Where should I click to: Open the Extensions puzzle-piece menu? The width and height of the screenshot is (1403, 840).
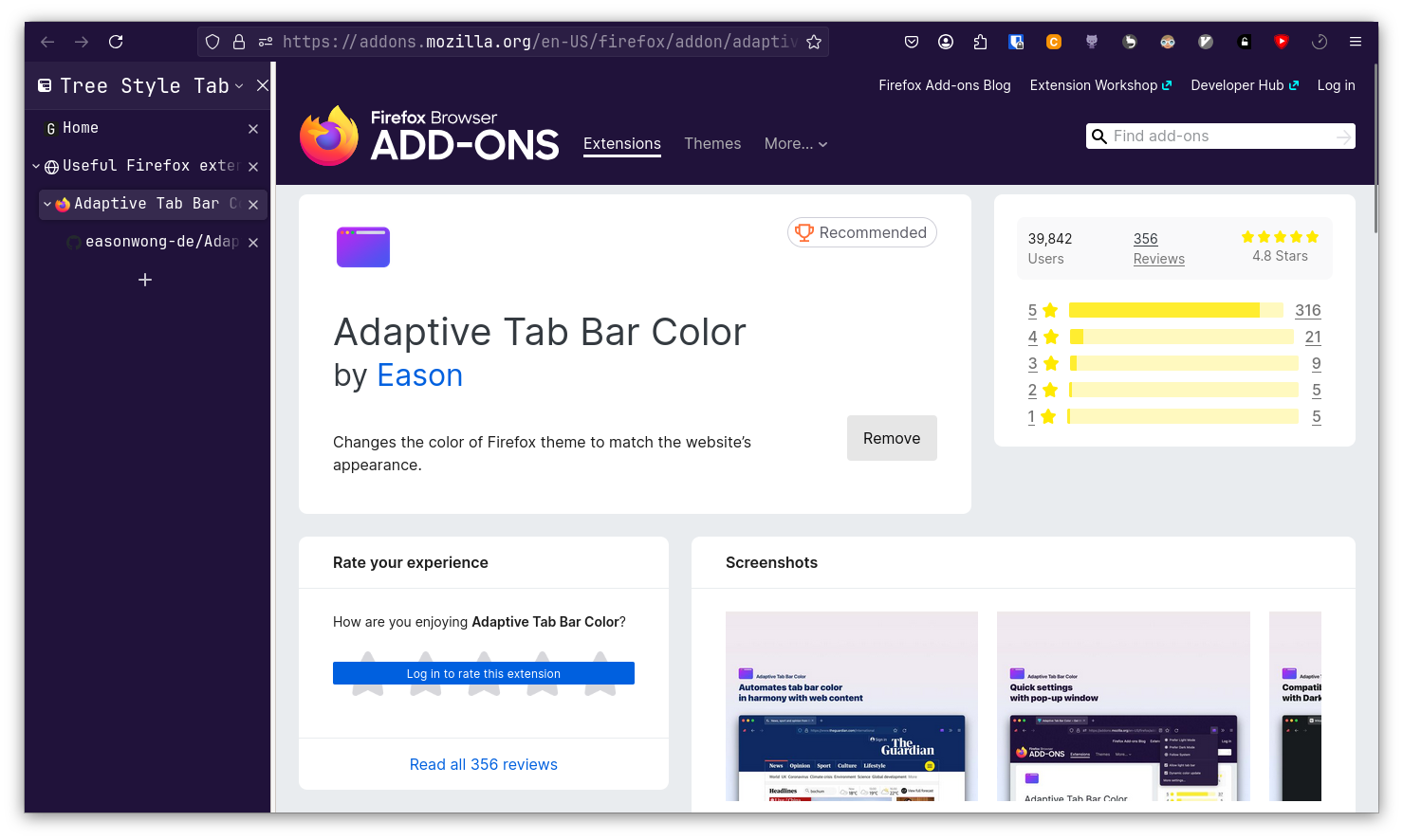980,42
